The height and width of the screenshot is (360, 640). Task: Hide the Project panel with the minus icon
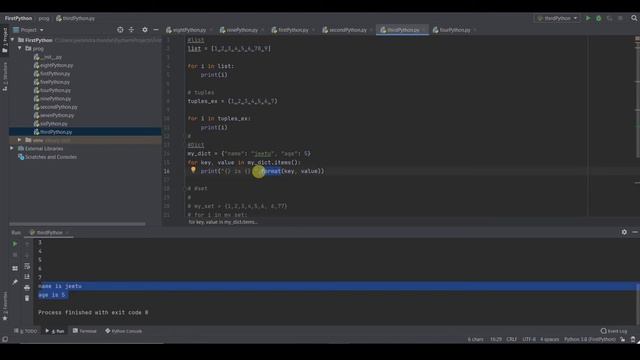click(156, 30)
